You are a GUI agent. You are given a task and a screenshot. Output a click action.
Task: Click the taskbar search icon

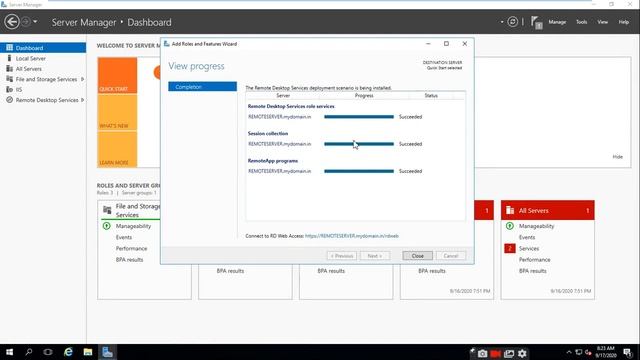click(x=29, y=352)
